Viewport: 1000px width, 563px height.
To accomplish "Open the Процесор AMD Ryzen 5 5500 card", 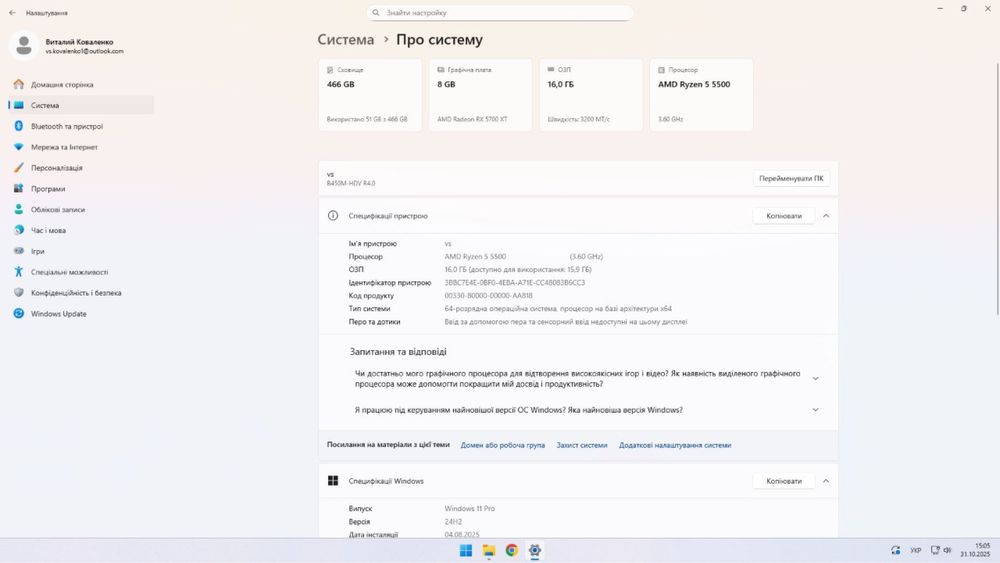I will click(x=701, y=95).
